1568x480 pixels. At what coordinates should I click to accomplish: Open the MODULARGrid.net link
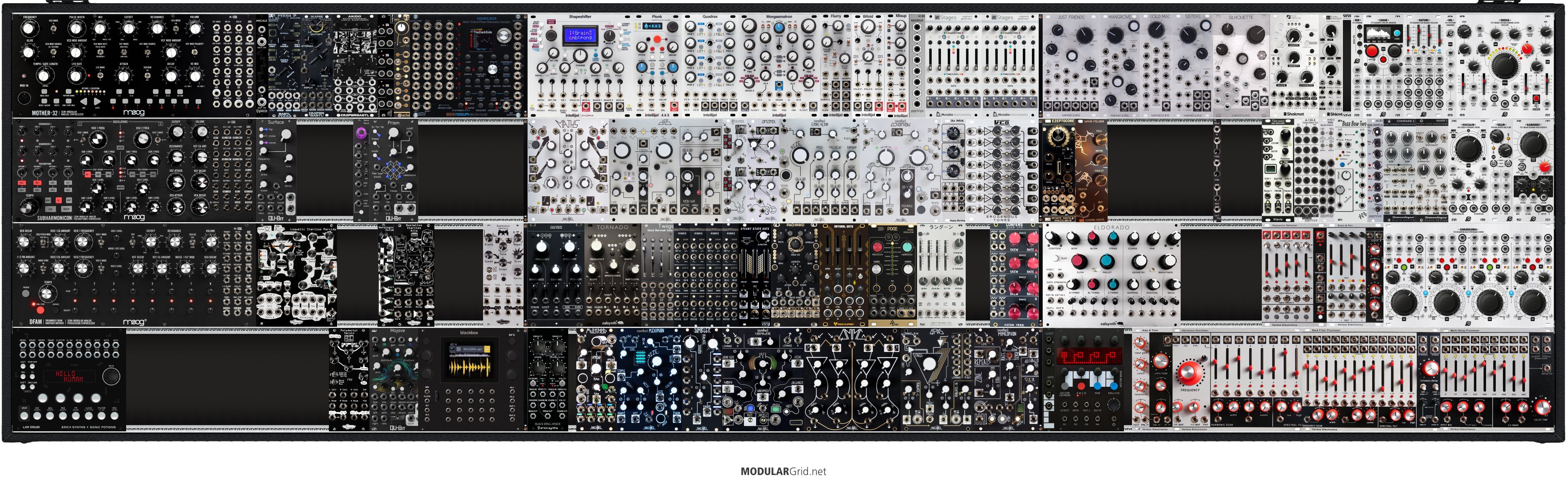pos(783,471)
